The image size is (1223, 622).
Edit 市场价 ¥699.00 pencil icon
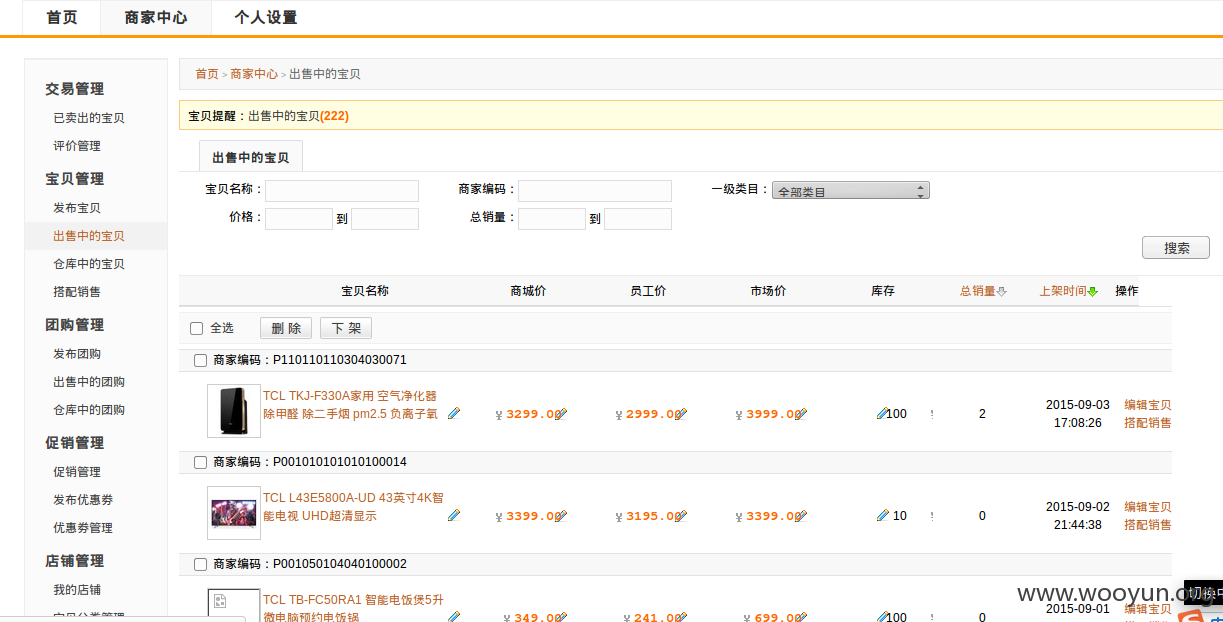pos(801,617)
